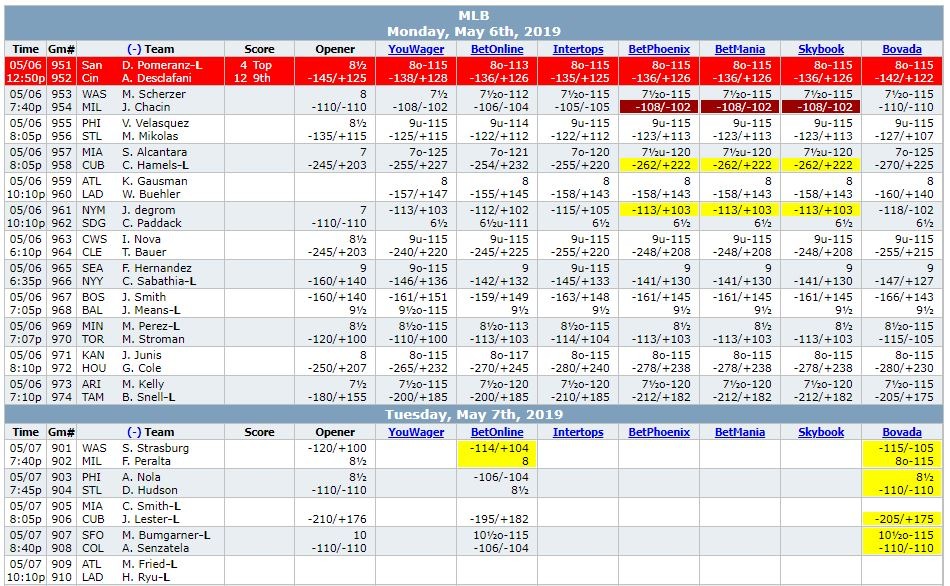The width and height of the screenshot is (950, 586).
Task: Click the Opener odds '-250/+207'
Action: tap(337, 369)
